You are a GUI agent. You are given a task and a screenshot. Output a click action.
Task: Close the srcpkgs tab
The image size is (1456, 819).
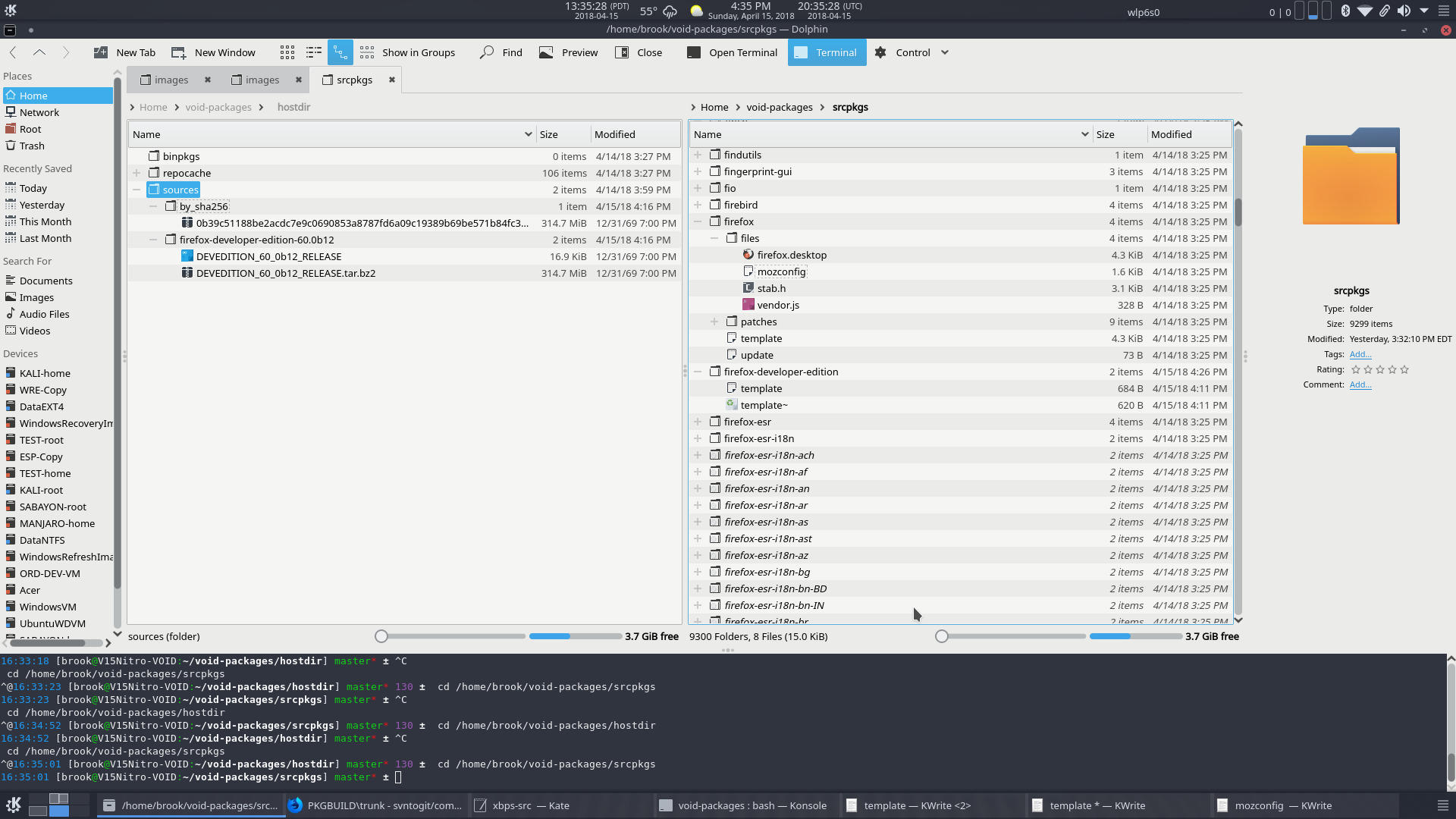tap(392, 80)
